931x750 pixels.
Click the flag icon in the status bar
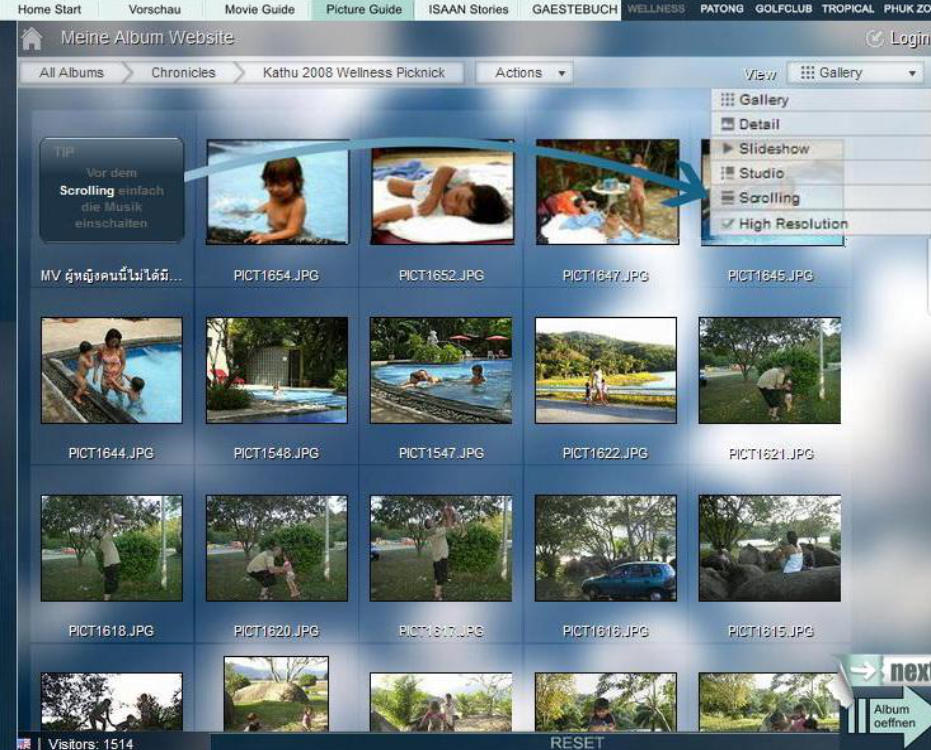coord(24,743)
